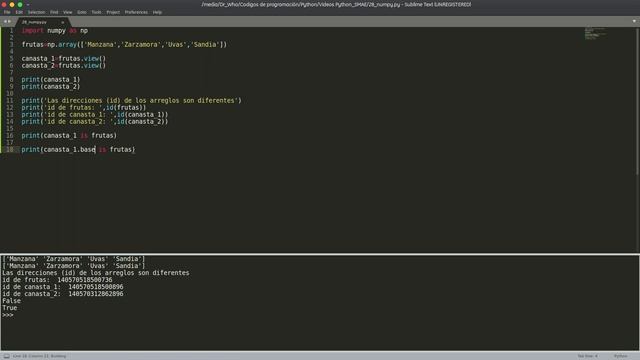
Task: Open the Help menu
Action: point(157,12)
